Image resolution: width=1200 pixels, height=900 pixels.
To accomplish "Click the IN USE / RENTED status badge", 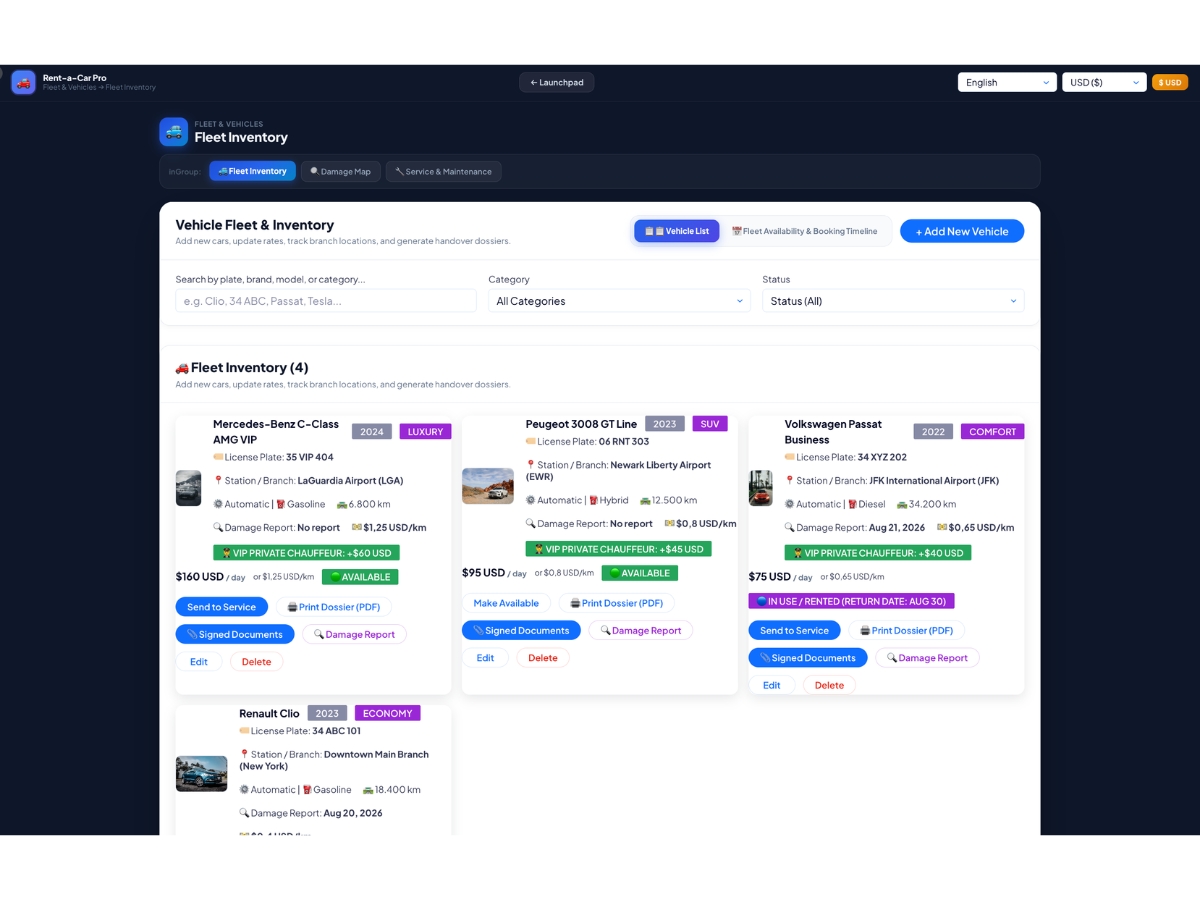I will pyautogui.click(x=852, y=601).
